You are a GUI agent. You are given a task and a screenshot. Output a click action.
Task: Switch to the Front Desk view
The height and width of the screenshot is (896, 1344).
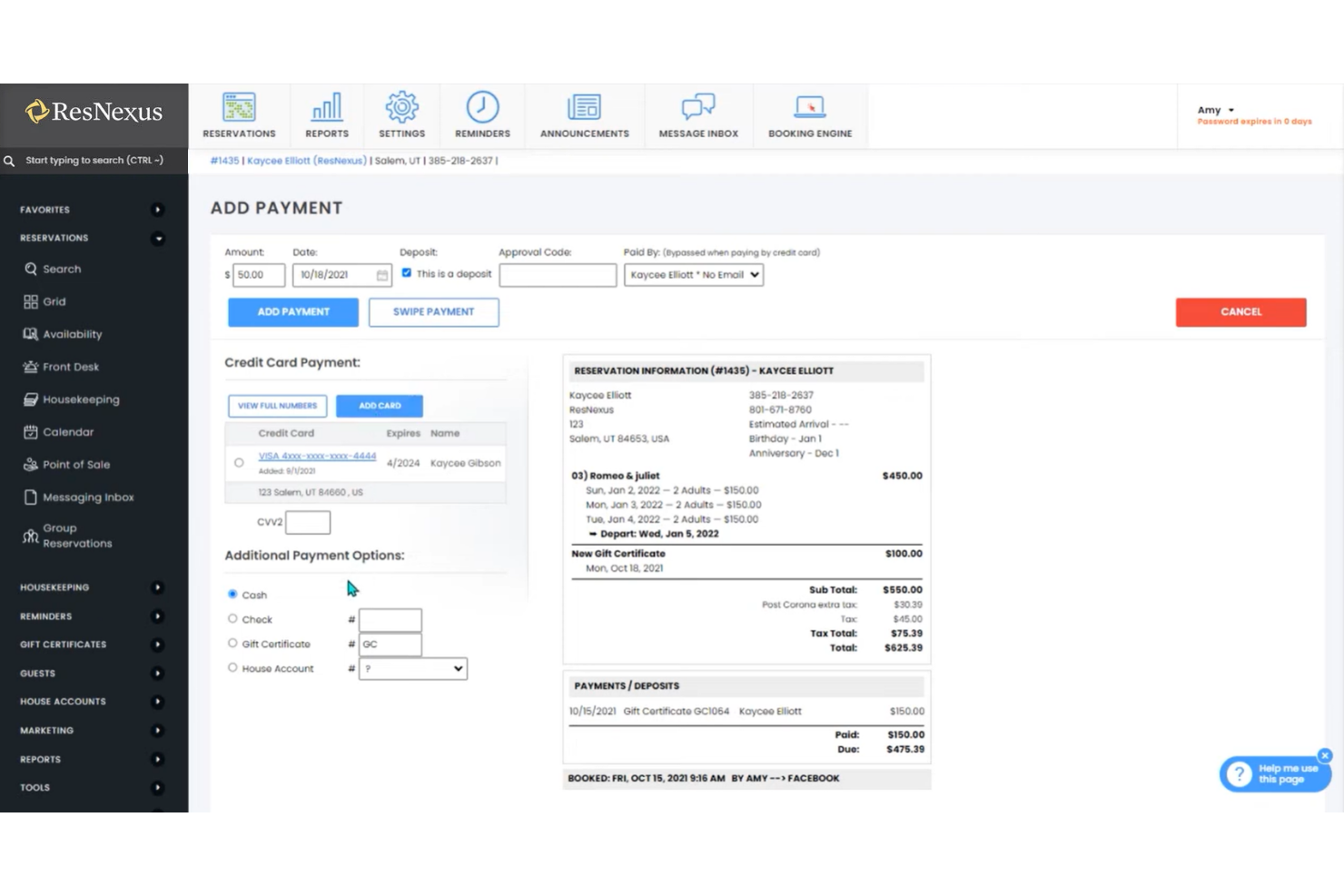pos(70,366)
